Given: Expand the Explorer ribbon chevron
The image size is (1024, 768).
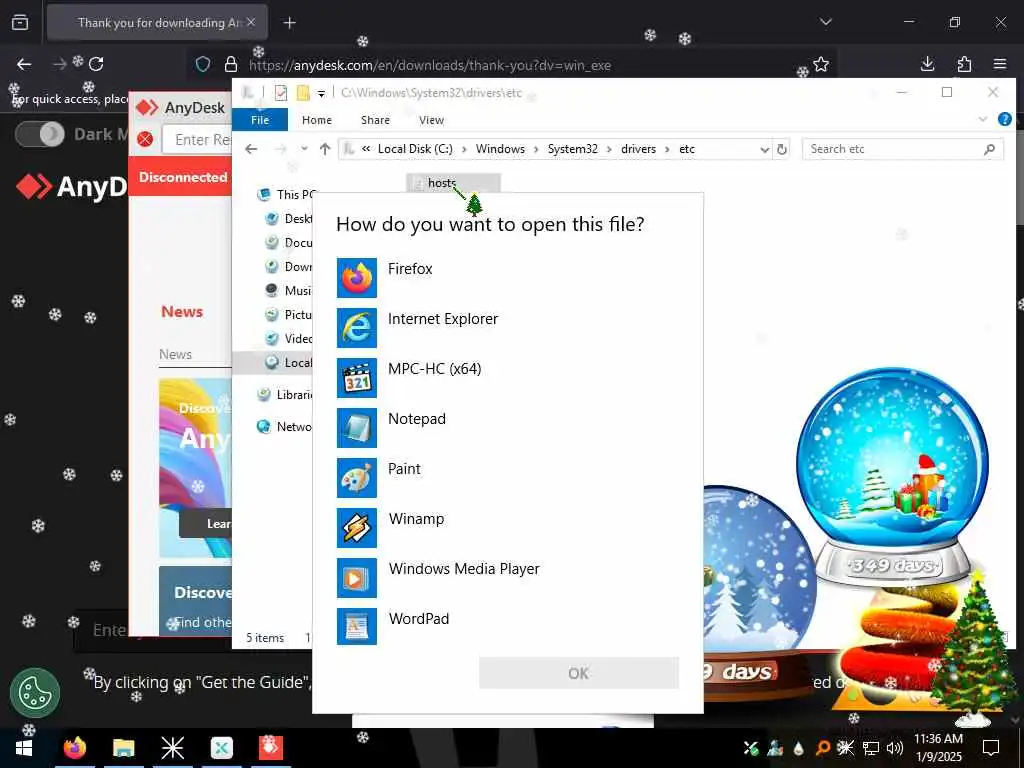Looking at the screenshot, I should pyautogui.click(x=983, y=119).
